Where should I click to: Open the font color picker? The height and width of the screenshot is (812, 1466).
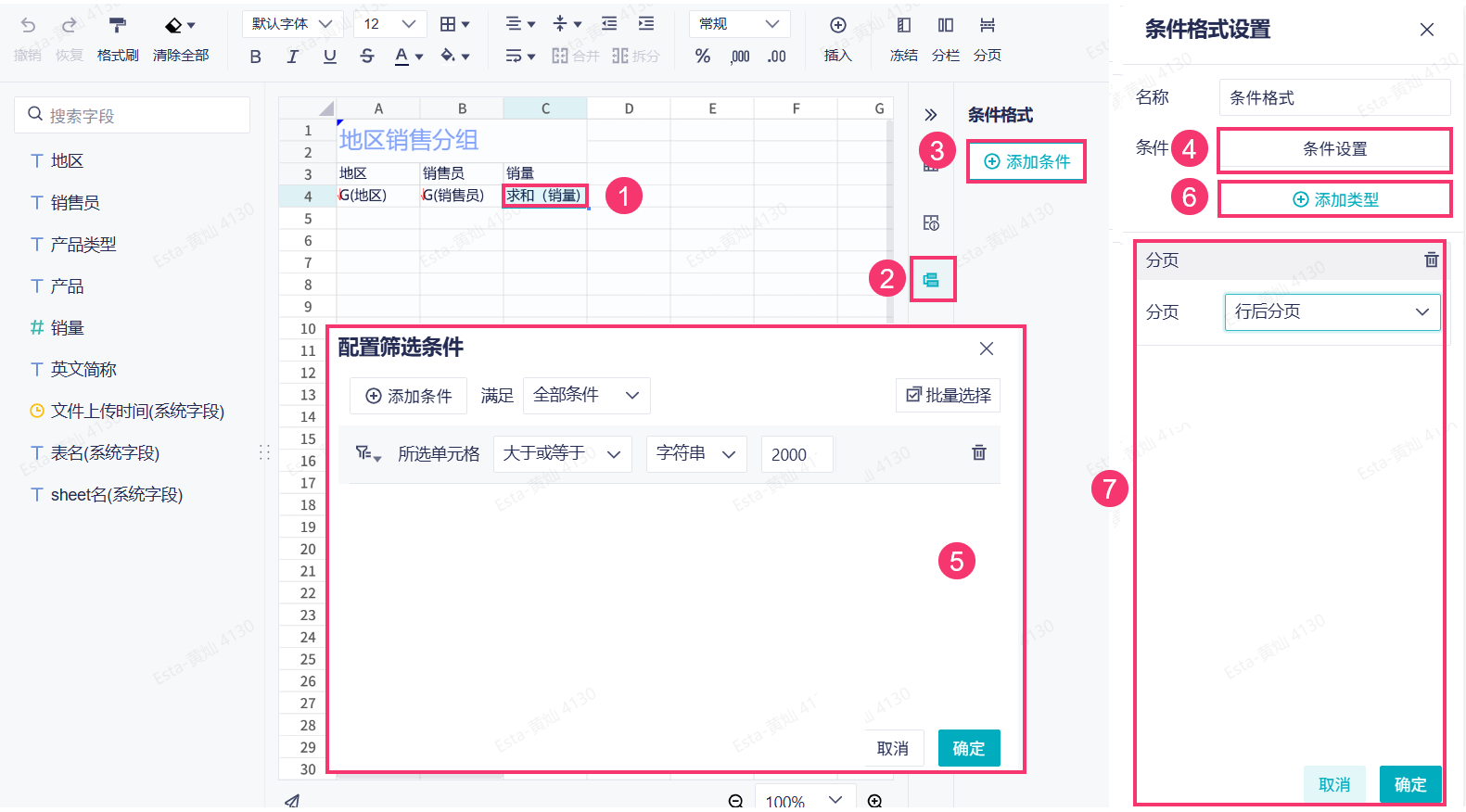point(408,57)
